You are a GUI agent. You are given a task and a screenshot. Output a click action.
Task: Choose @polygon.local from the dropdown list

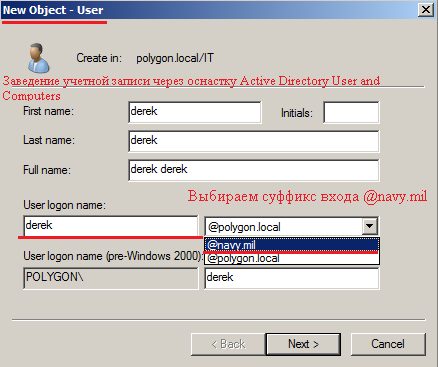292,258
